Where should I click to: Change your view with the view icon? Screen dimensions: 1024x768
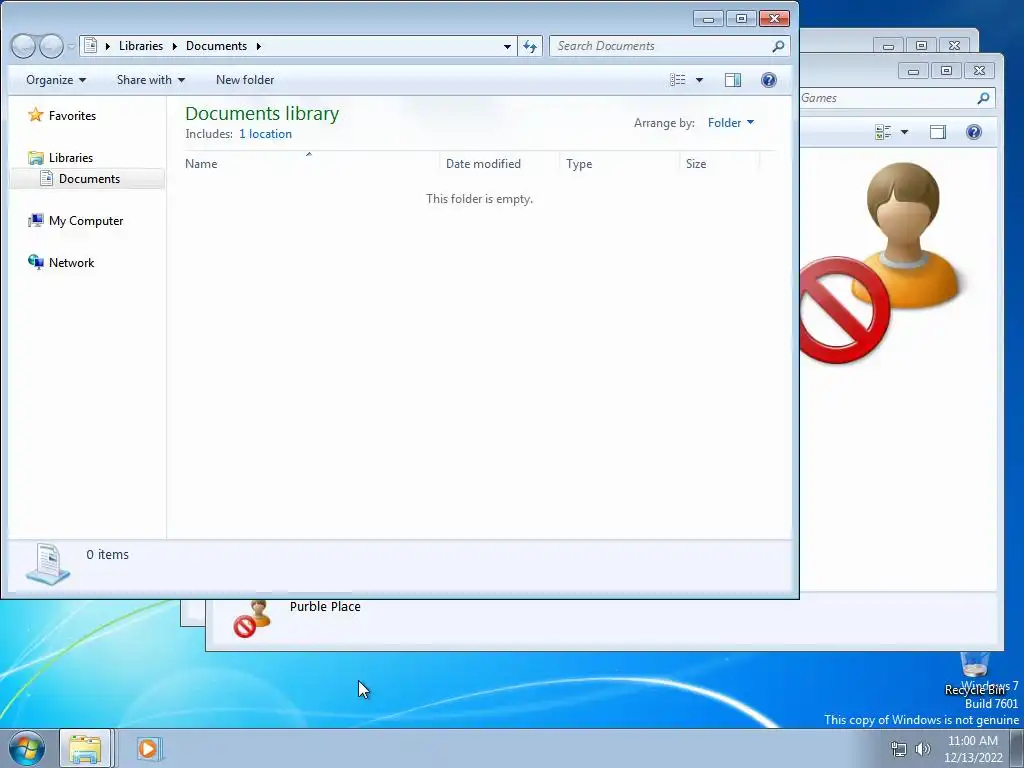point(678,80)
